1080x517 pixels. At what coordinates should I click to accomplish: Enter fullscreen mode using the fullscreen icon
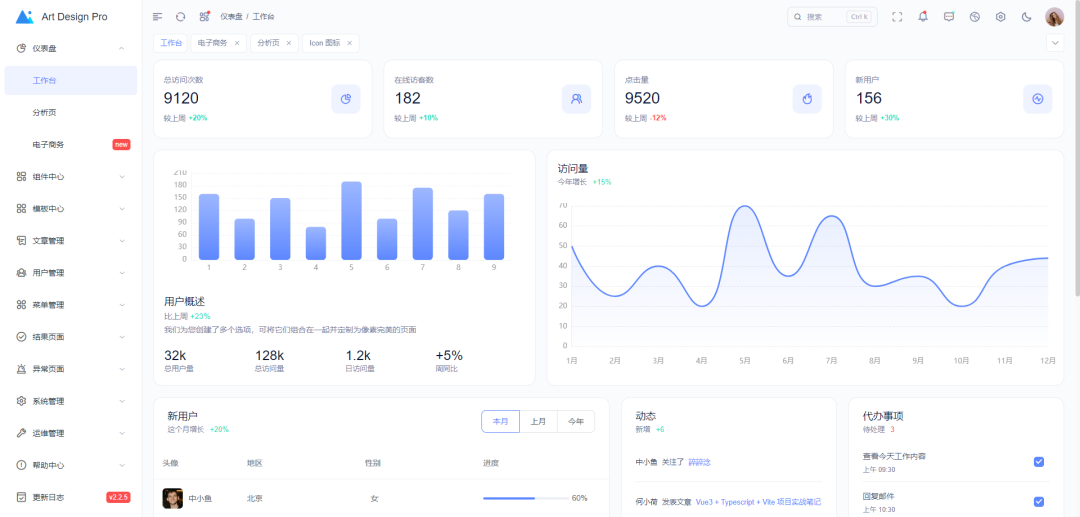click(897, 17)
